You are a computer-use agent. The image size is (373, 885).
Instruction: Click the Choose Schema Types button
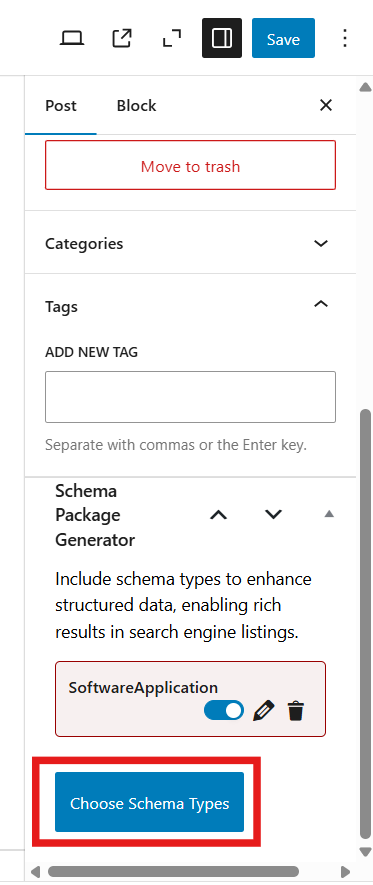coord(150,803)
